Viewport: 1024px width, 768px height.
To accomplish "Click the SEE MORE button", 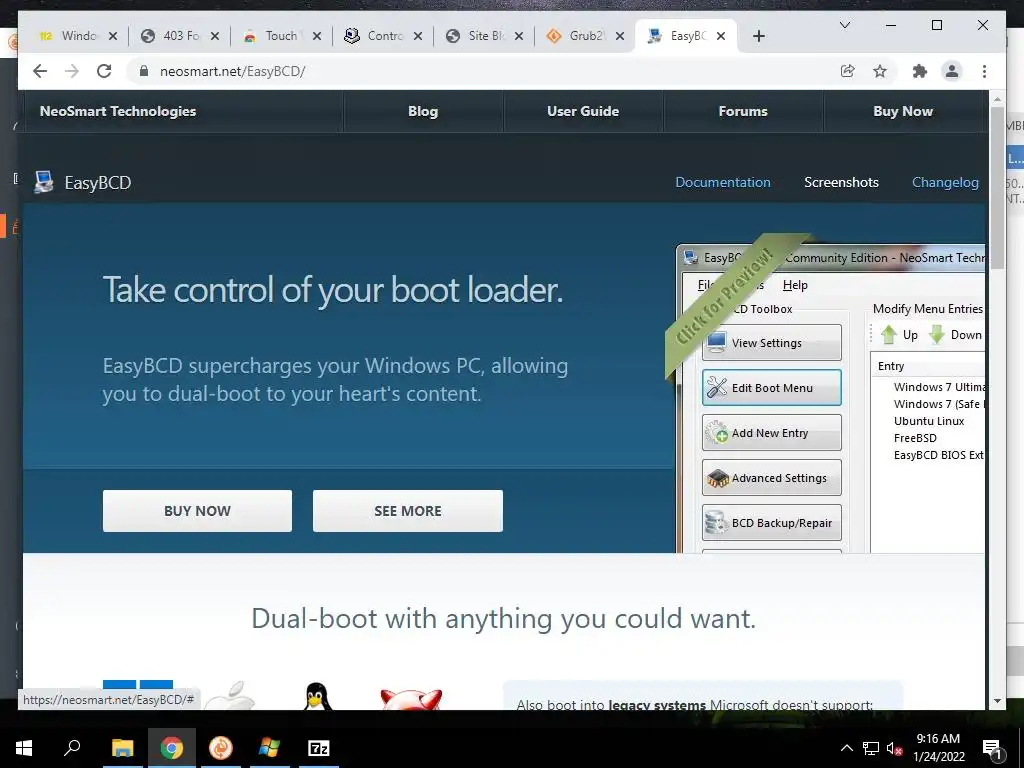I will click(x=408, y=511).
